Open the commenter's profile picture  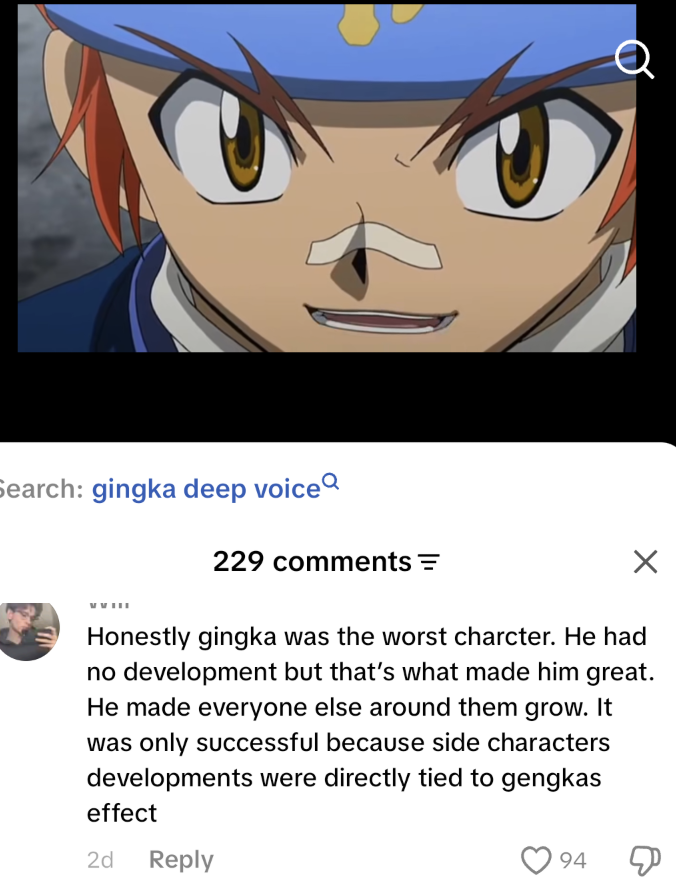click(27, 631)
